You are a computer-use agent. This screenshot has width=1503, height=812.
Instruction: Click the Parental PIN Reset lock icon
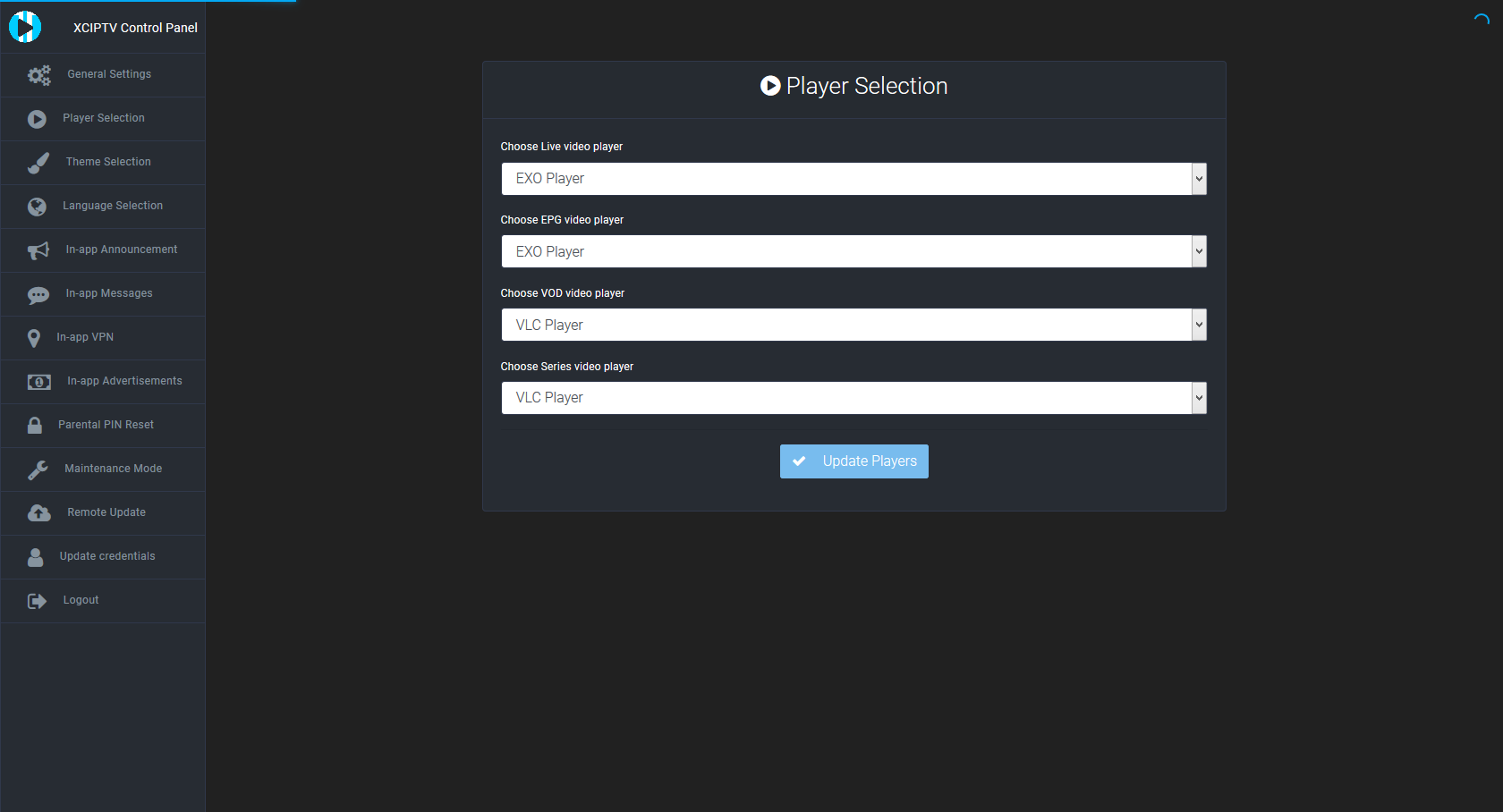click(35, 426)
